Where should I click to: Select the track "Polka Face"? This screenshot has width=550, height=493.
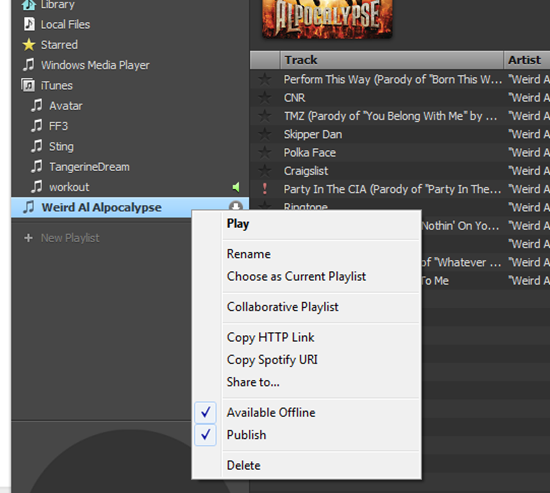[x=310, y=152]
